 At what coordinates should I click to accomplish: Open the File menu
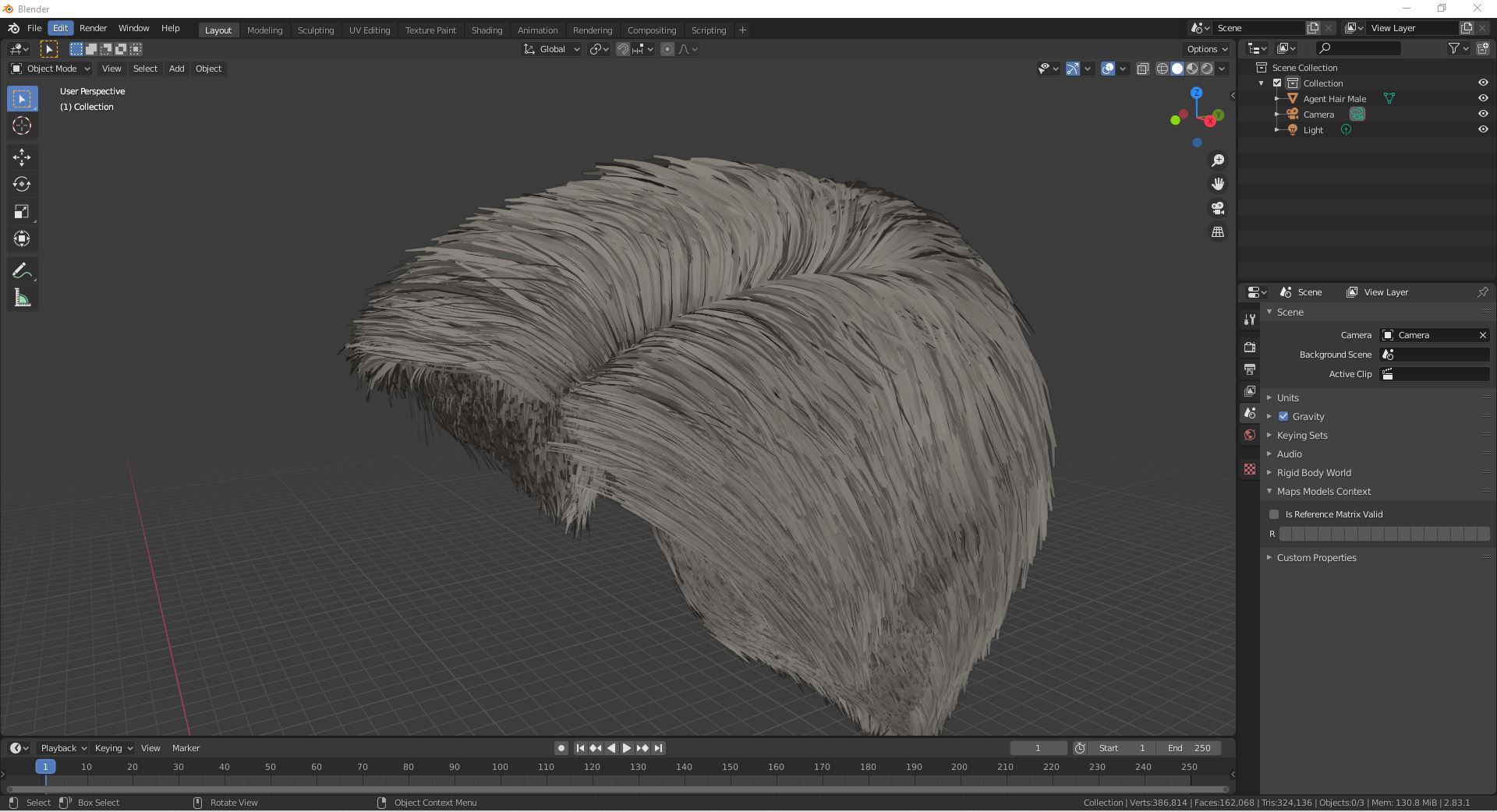coord(34,28)
